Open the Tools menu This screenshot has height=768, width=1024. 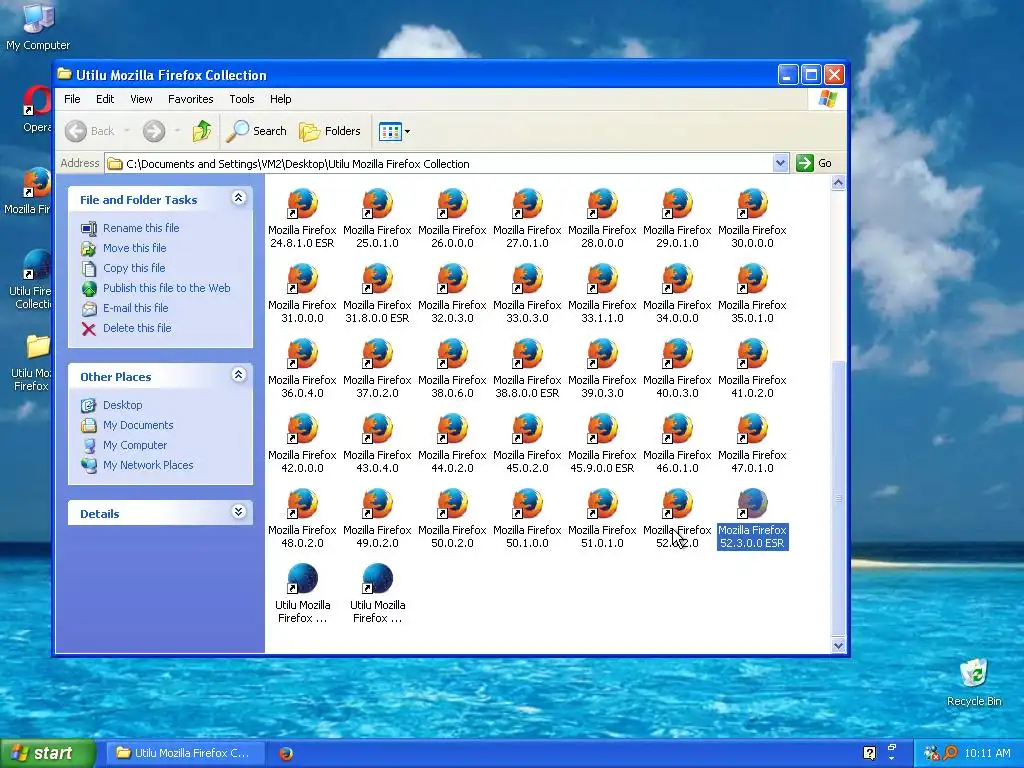click(x=242, y=99)
